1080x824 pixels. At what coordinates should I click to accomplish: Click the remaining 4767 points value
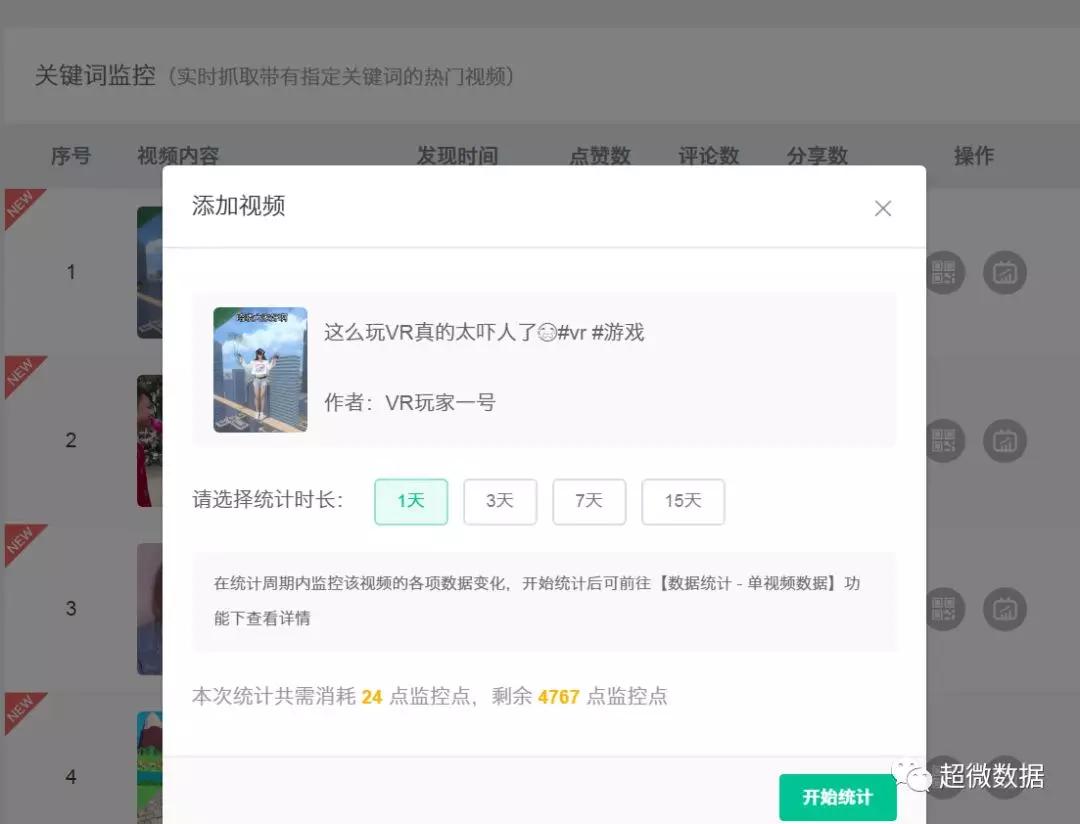[559, 697]
